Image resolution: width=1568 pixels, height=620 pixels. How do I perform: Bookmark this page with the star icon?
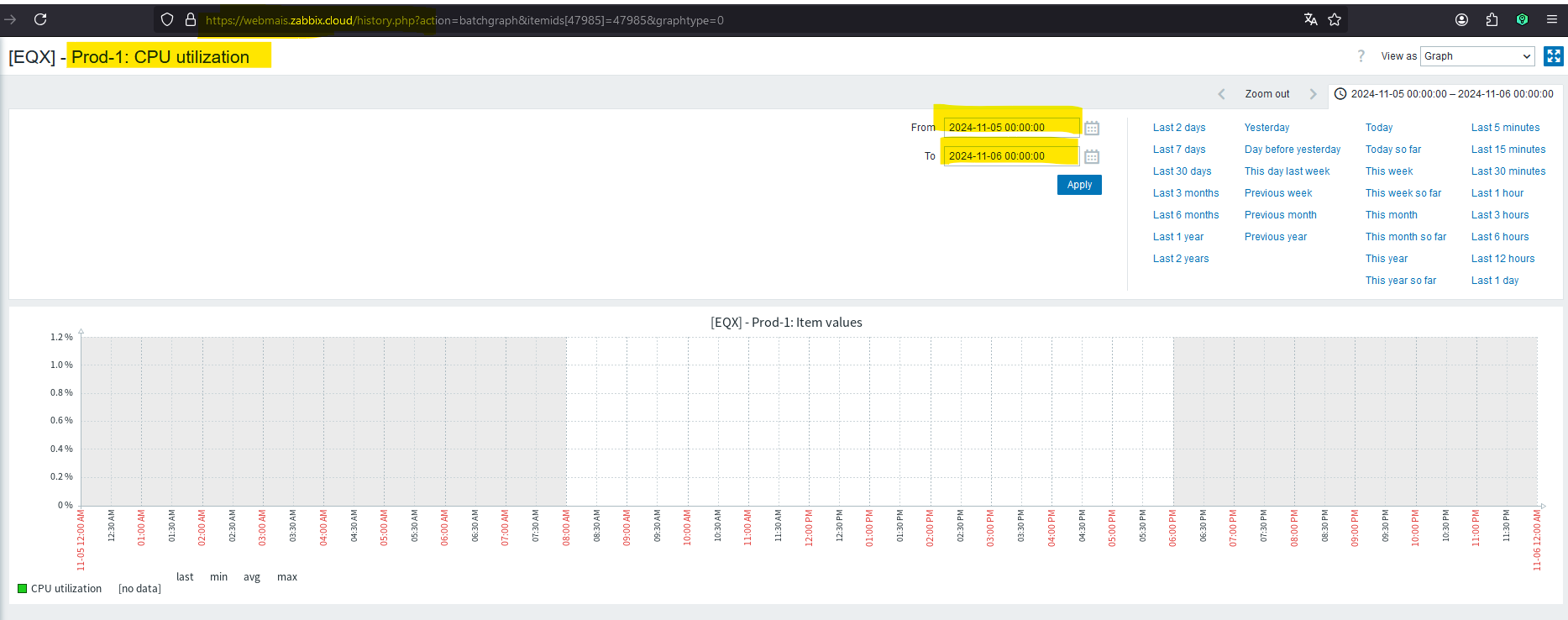point(1335,19)
